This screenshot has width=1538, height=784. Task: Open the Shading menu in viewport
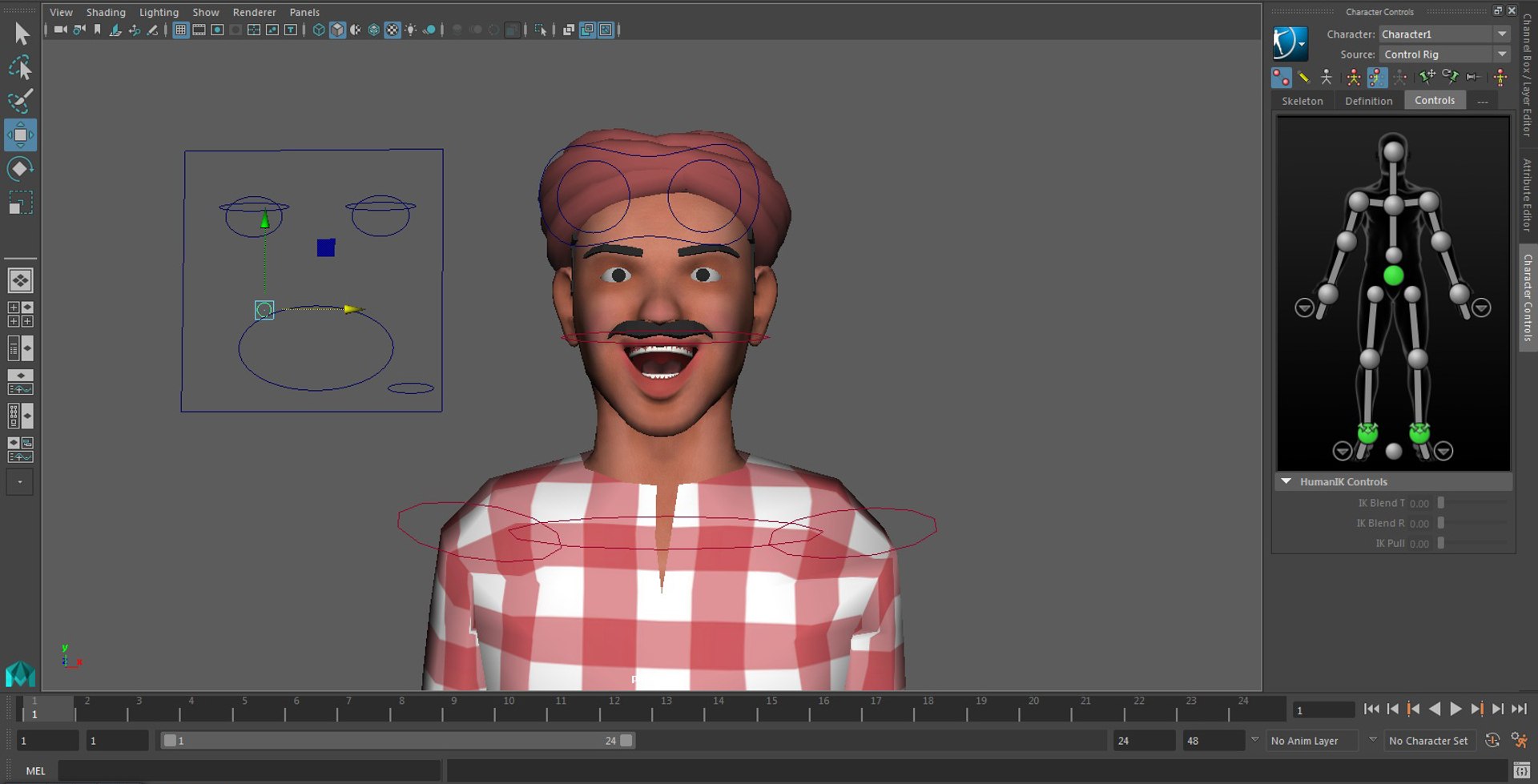[106, 12]
